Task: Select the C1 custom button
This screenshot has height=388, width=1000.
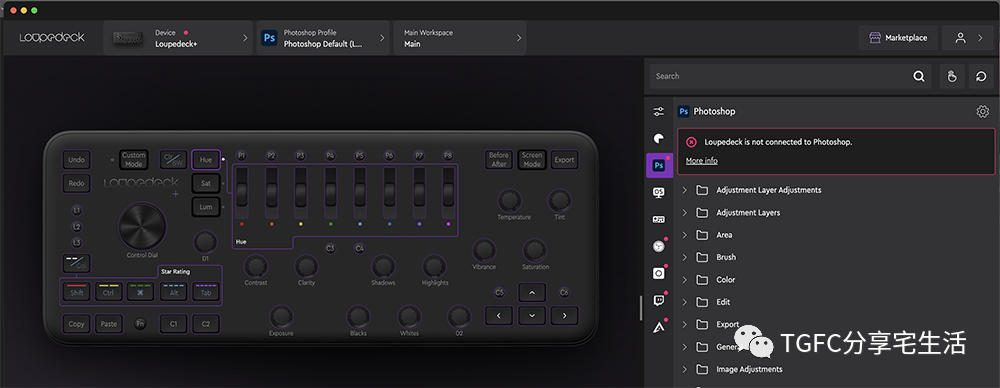Action: pyautogui.click(x=173, y=324)
